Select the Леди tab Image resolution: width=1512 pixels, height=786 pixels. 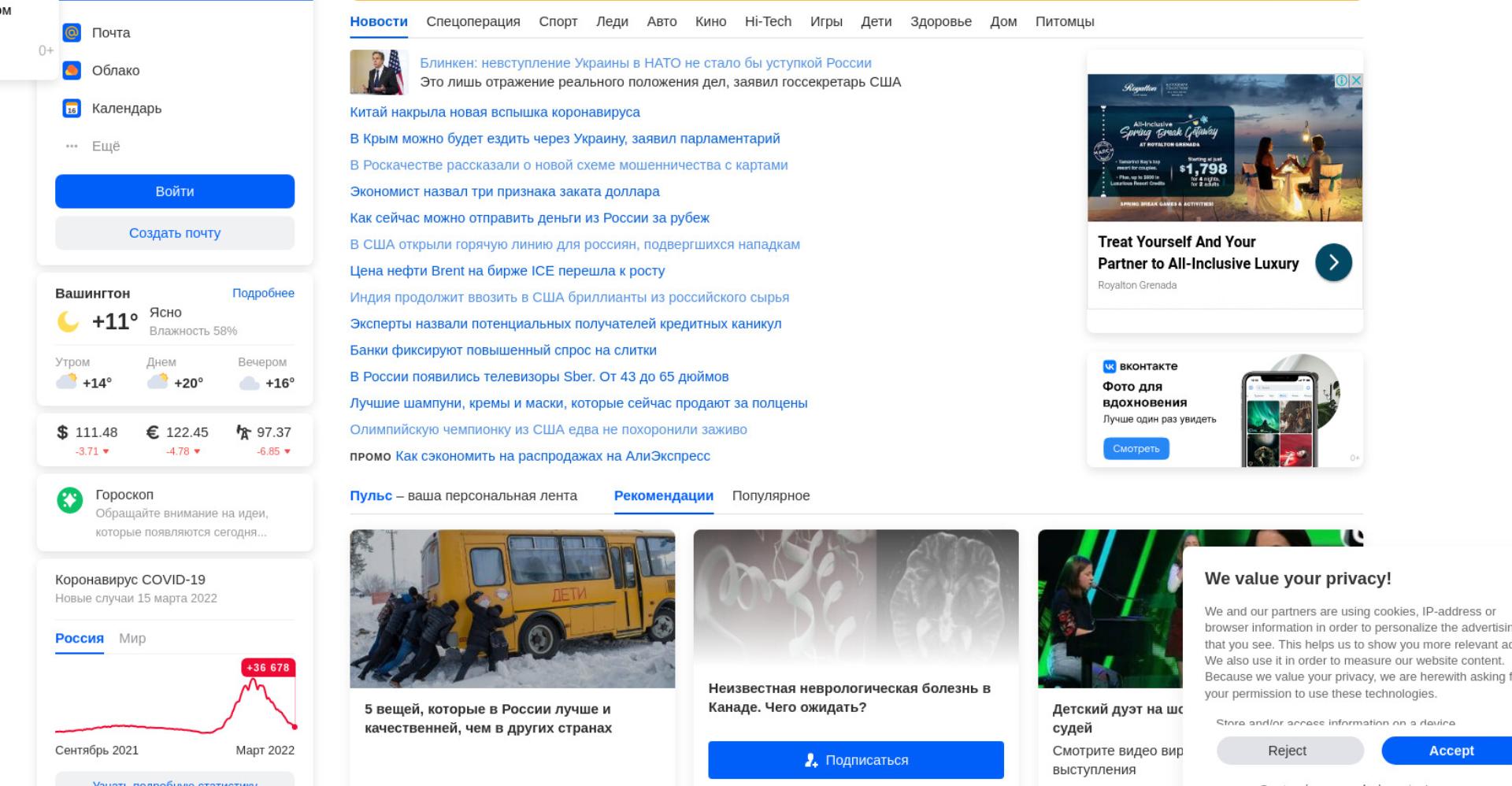(x=612, y=21)
